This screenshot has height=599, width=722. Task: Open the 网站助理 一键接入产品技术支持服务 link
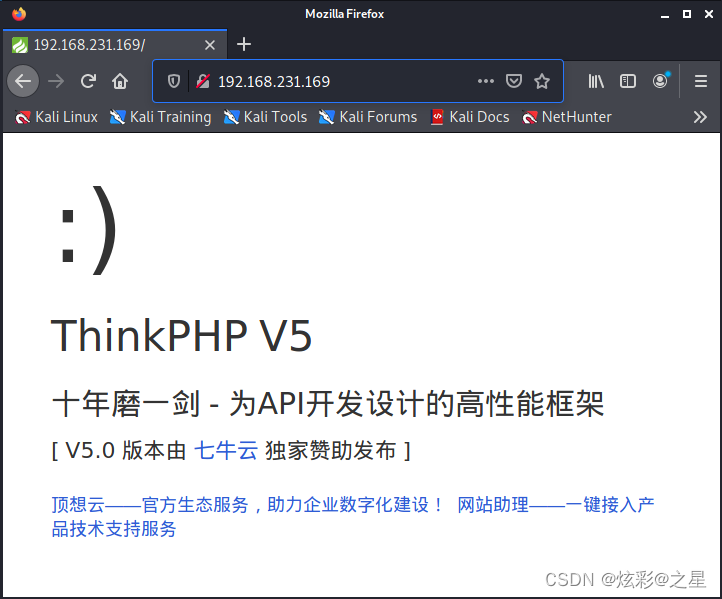pyautogui.click(x=353, y=517)
